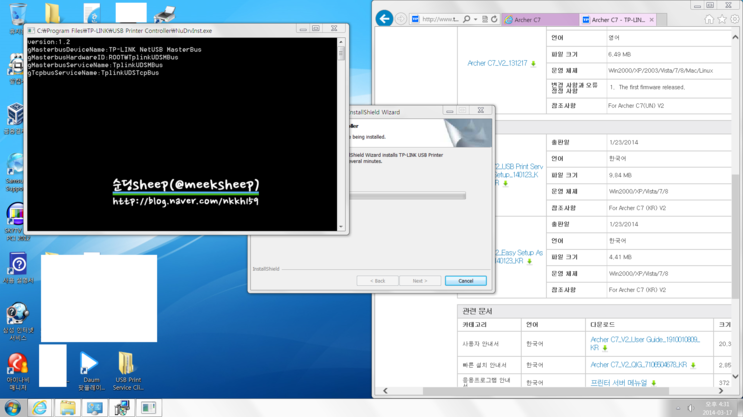Open the USB Print Server Setup_140123 link
This screenshot has width=743, height=417.
pyautogui.click(x=519, y=174)
